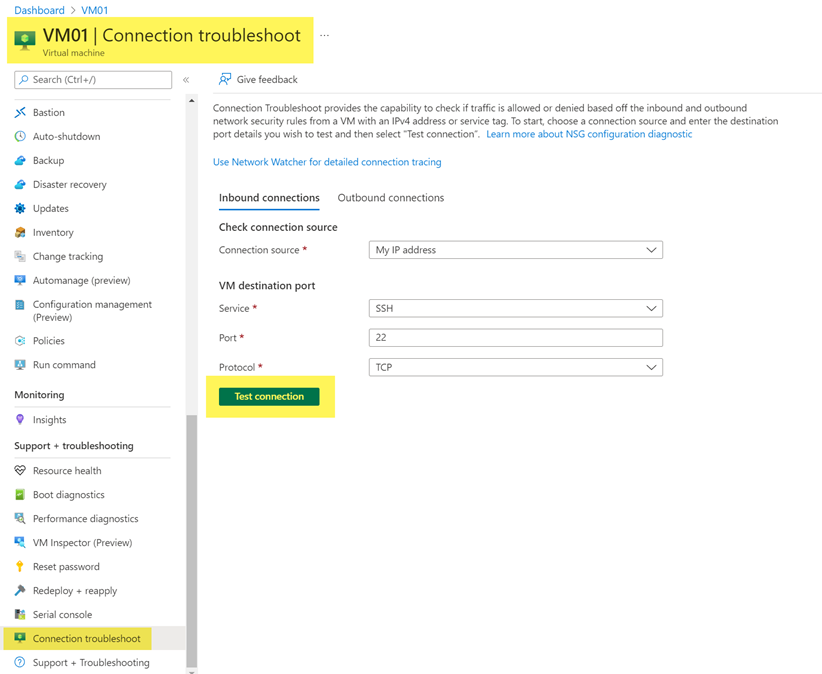Open the Connection source dropdown
The image size is (822, 674).
[x=515, y=250]
